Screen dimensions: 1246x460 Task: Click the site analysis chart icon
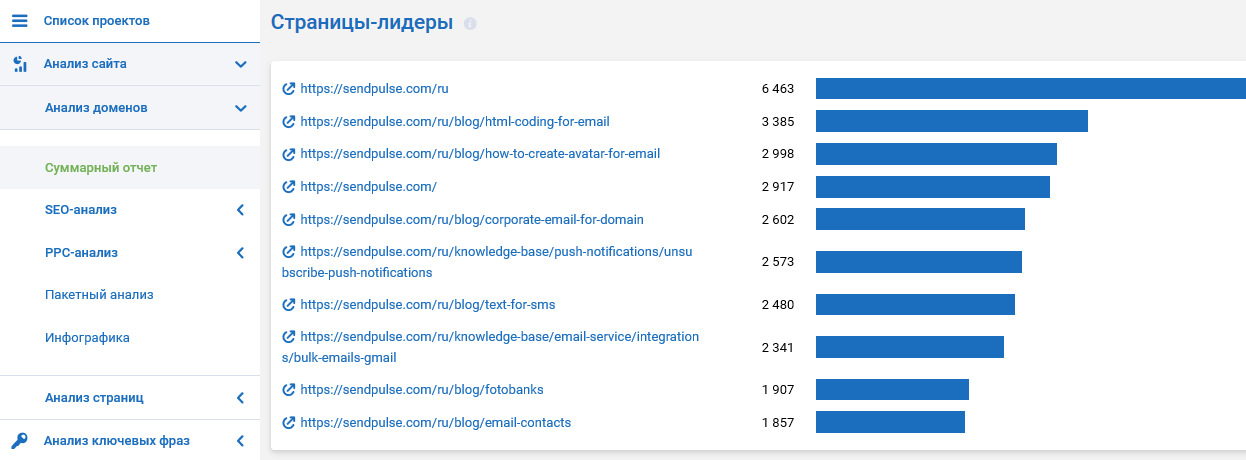(x=20, y=64)
